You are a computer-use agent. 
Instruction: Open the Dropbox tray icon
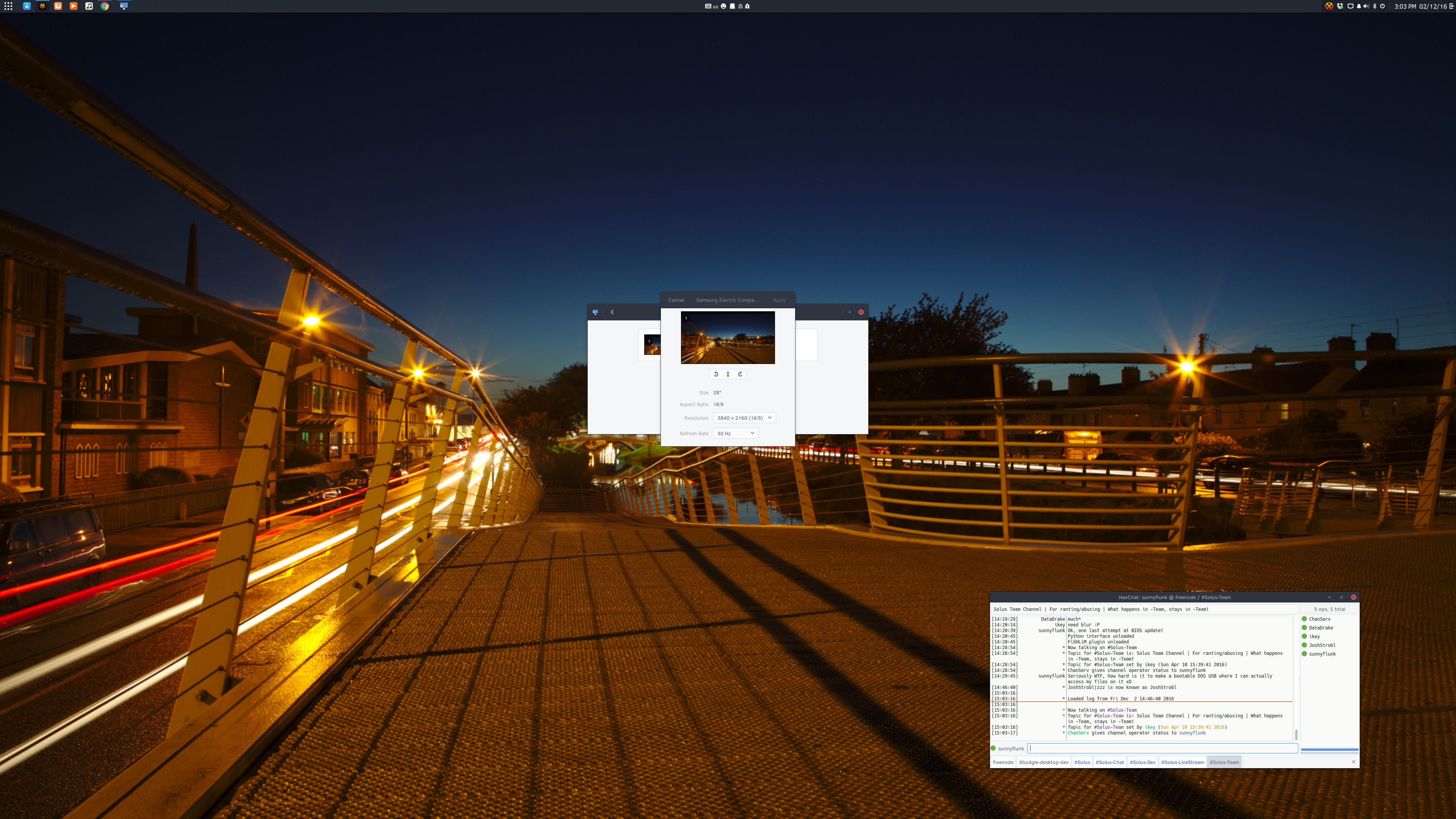tap(1340, 6)
